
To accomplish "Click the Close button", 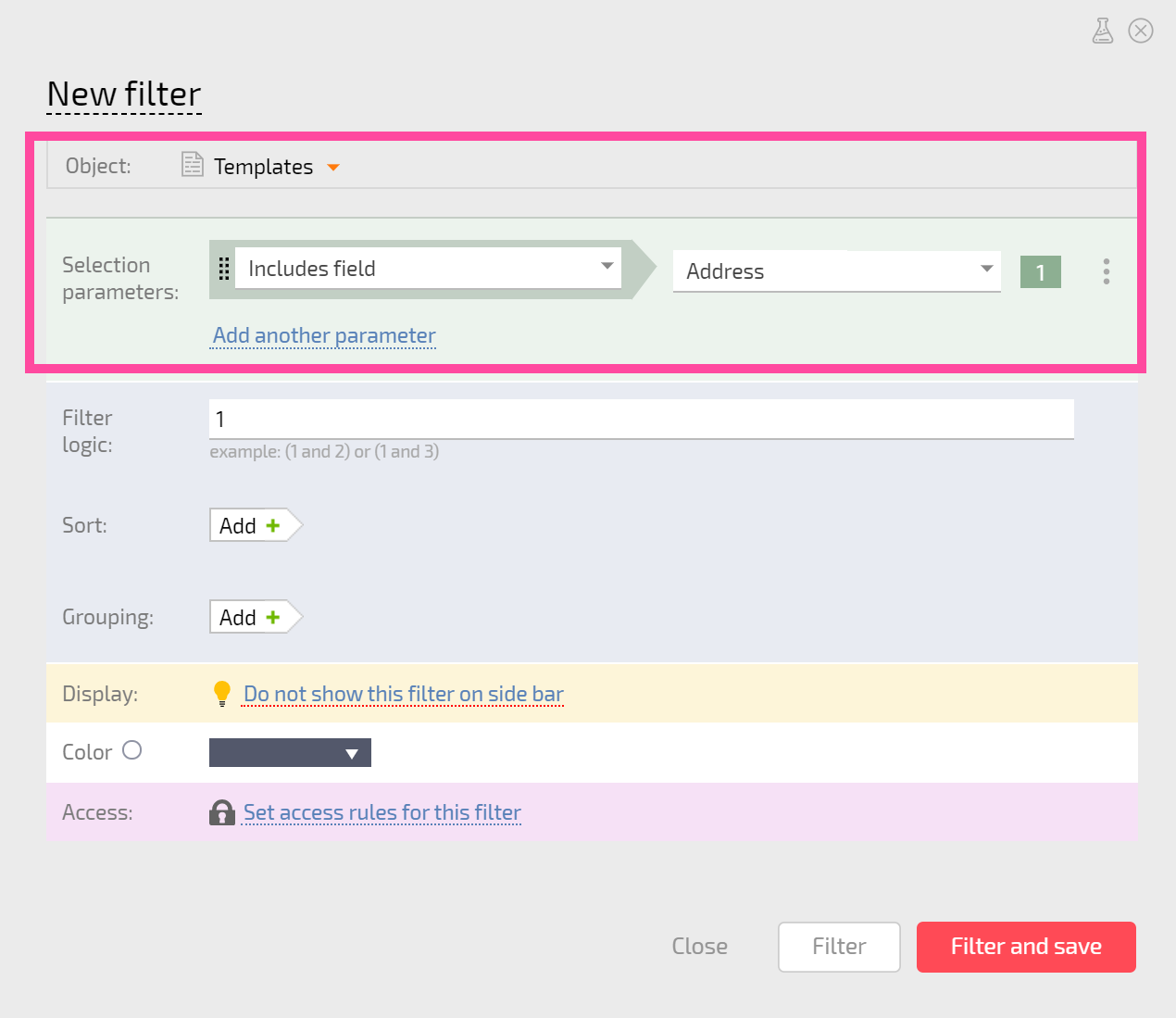I will tap(700, 946).
